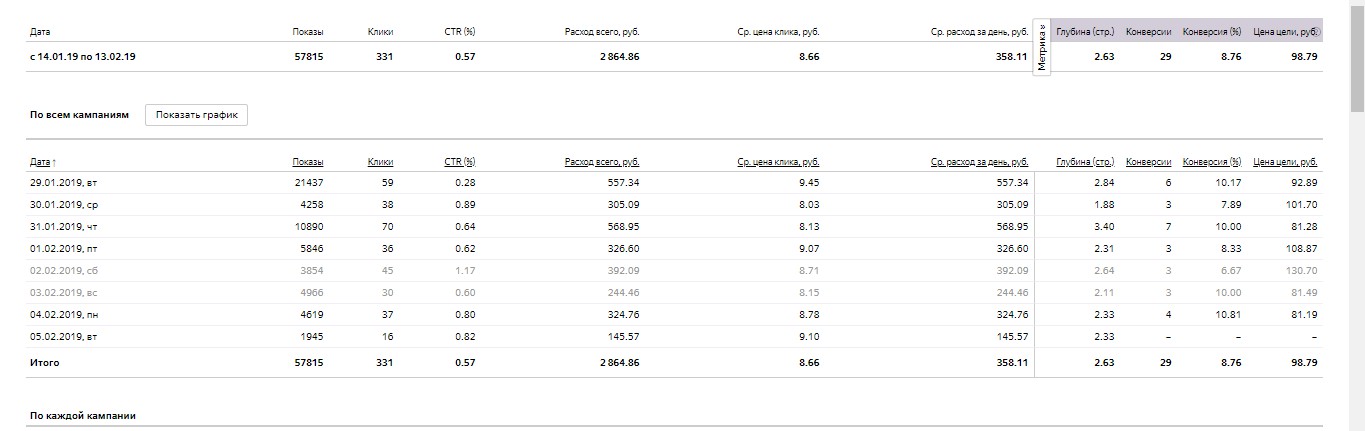1365x431 pixels.
Task: Sort by Ср. расход за день header
Action: coord(979,162)
